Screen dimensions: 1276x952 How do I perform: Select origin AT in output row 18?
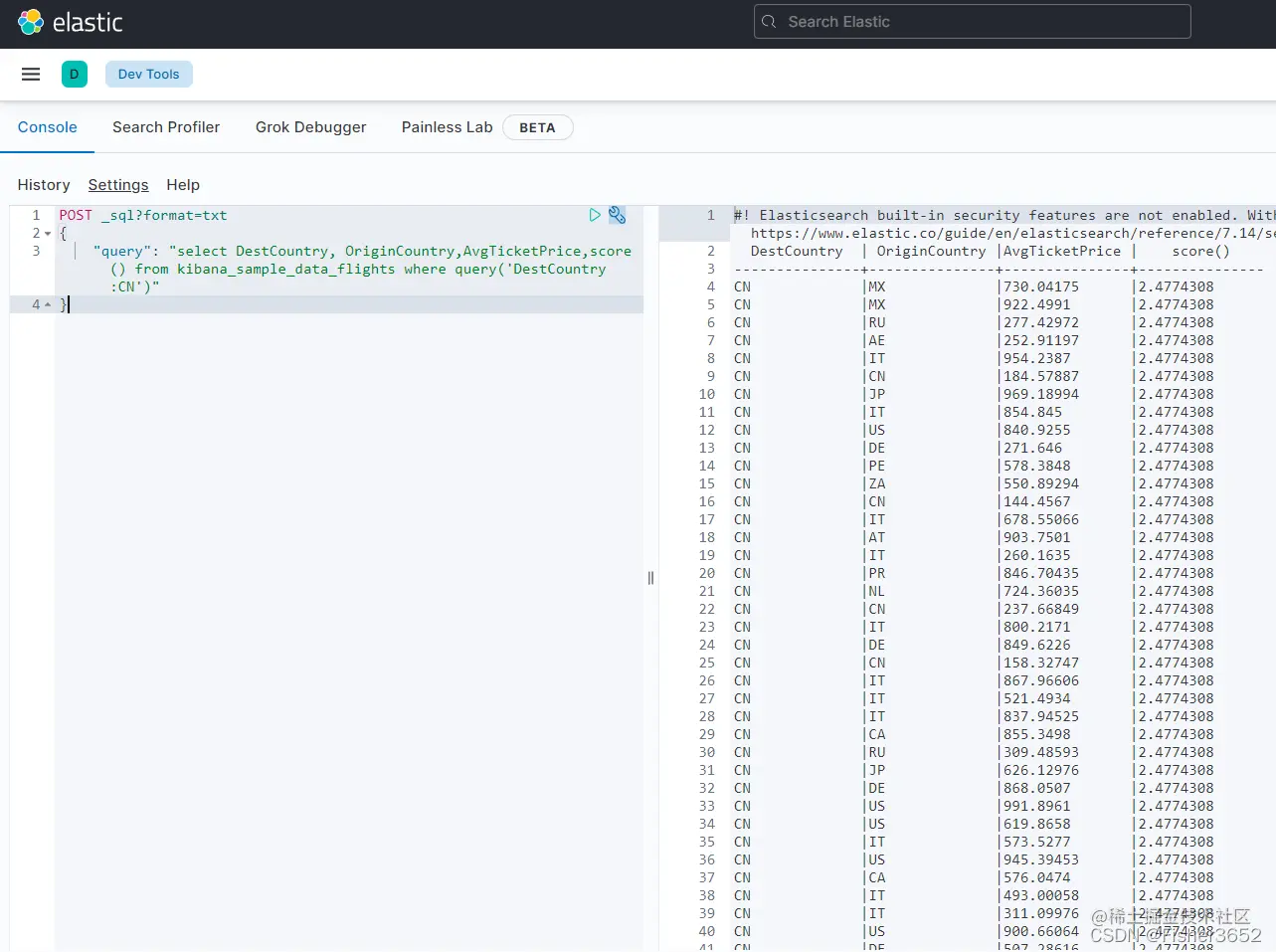876,537
